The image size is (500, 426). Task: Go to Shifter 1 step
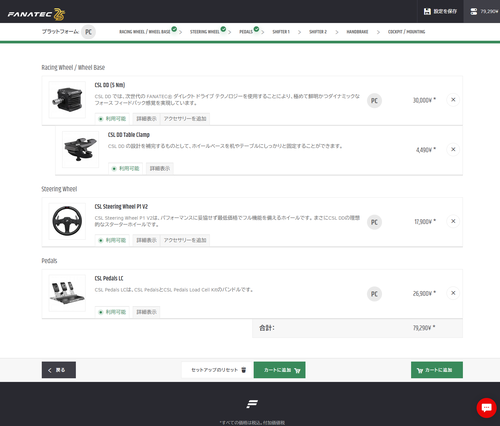pos(281,32)
